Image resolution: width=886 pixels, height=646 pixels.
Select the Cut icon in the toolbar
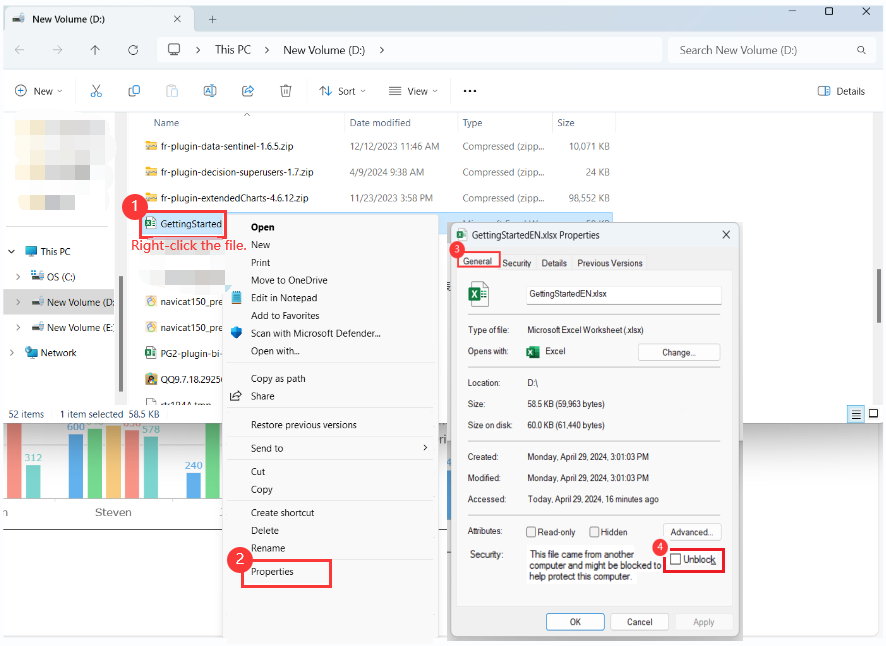pos(96,90)
